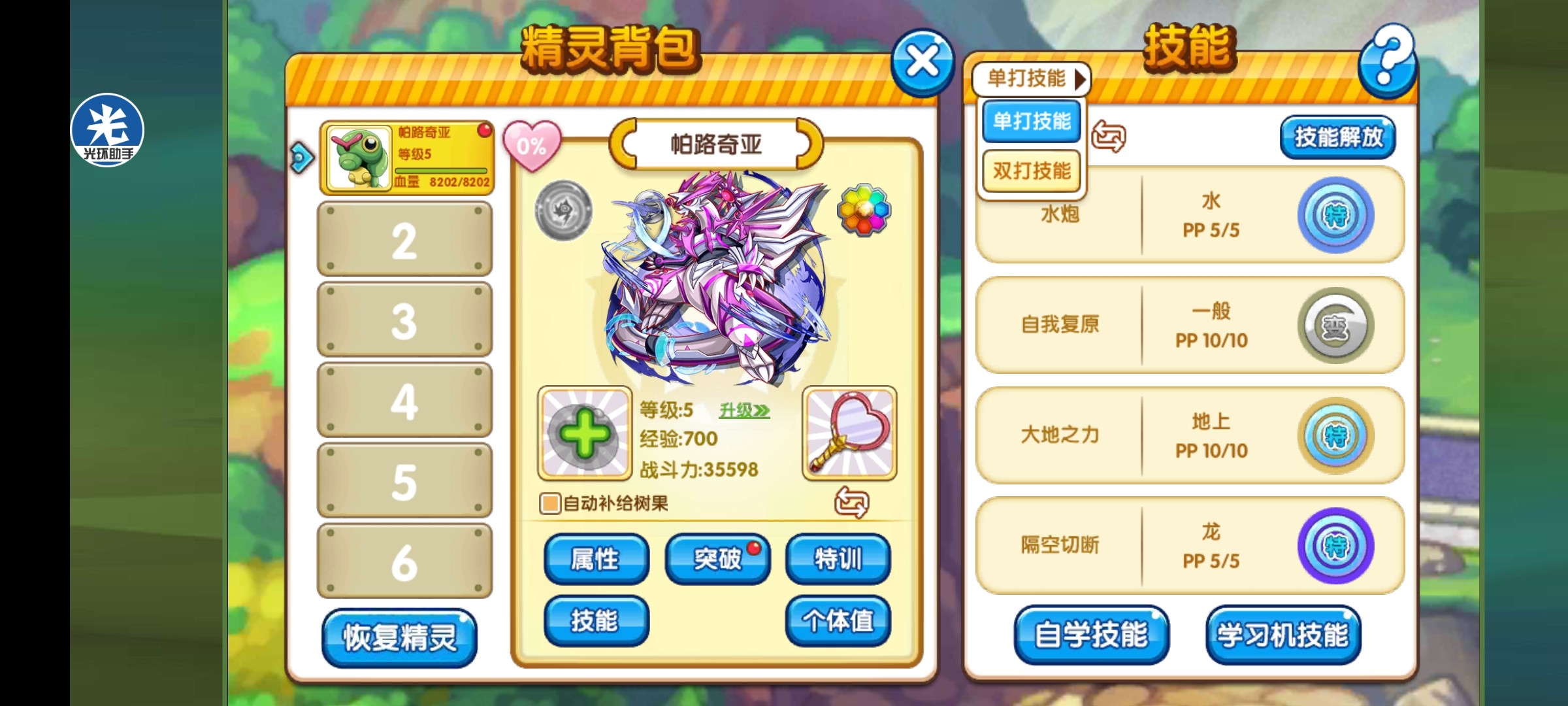The image size is (1568, 706).
Task: Tap the swap arrows icon under the mirror item
Action: (x=851, y=502)
